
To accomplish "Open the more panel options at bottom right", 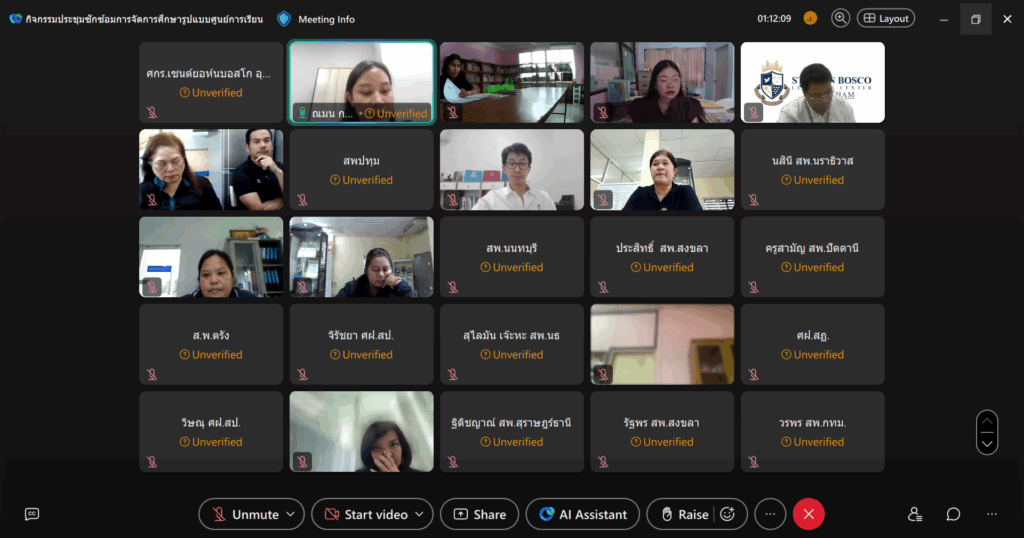I will point(991,514).
